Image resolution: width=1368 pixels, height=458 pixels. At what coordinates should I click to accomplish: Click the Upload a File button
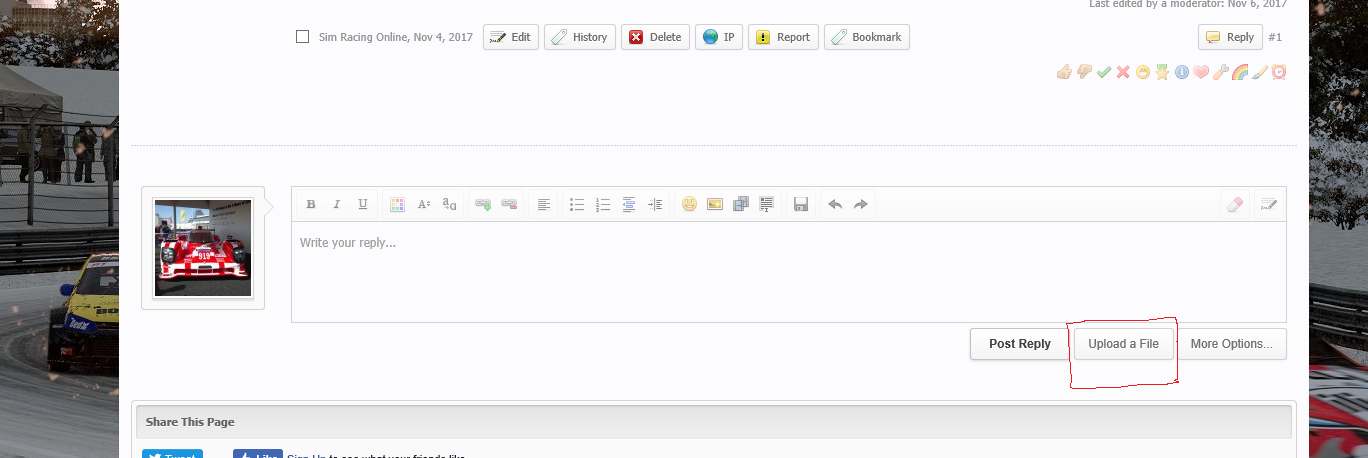coord(1123,344)
